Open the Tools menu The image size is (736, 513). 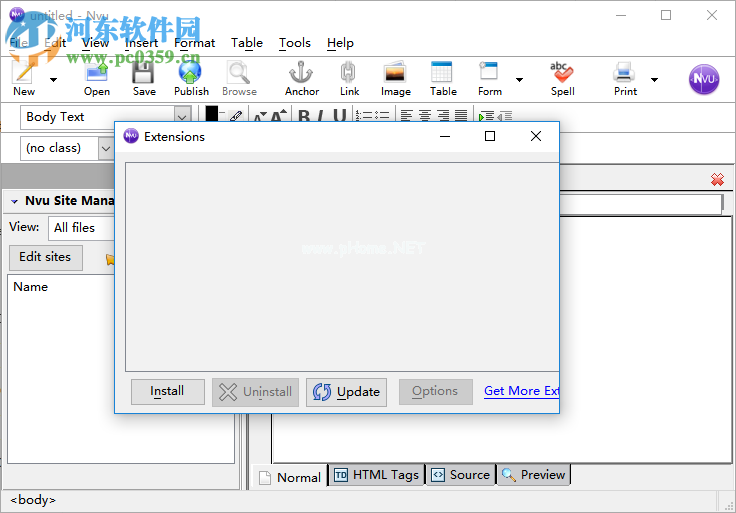click(x=294, y=43)
